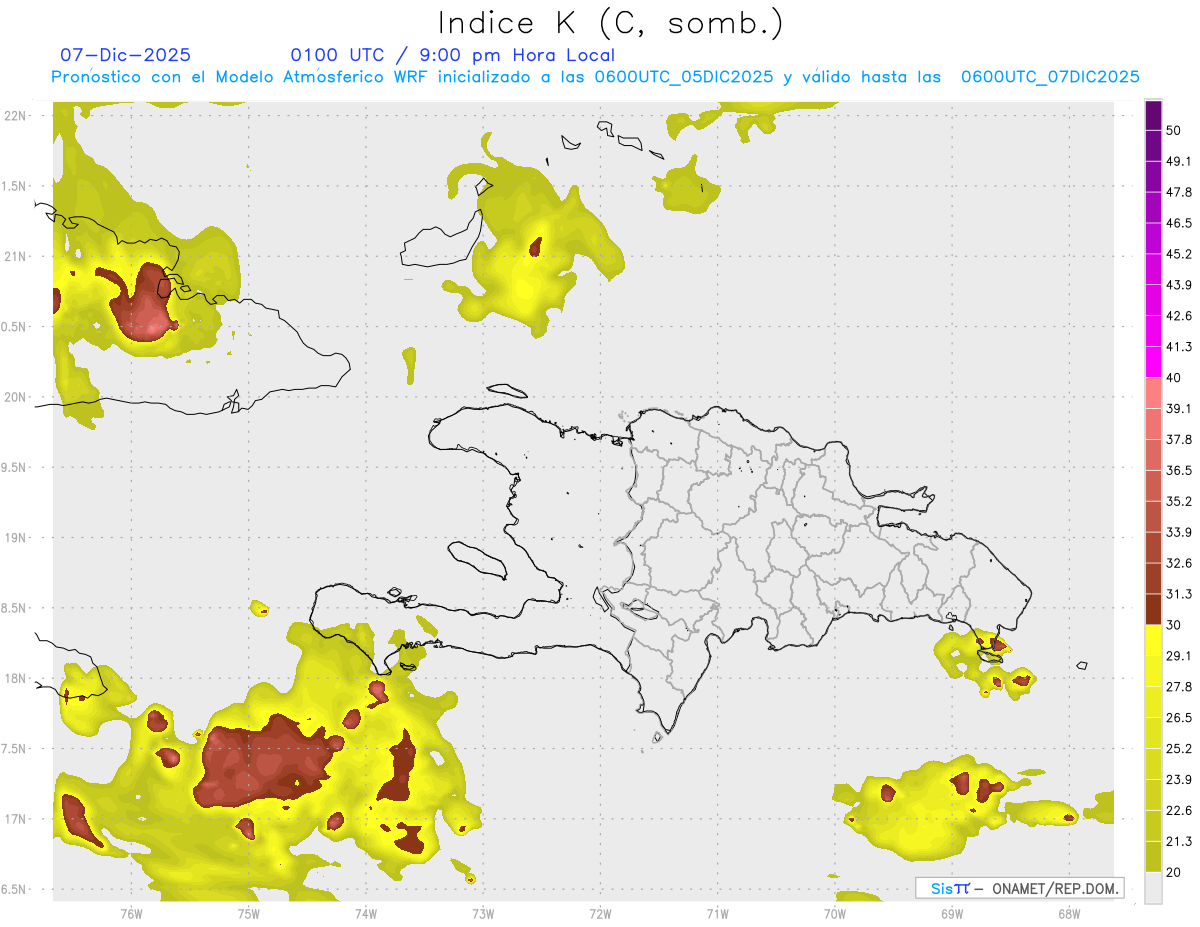Click the color scale value 31.3
Viewport: 1200px width, 927px height.
click(1179, 594)
